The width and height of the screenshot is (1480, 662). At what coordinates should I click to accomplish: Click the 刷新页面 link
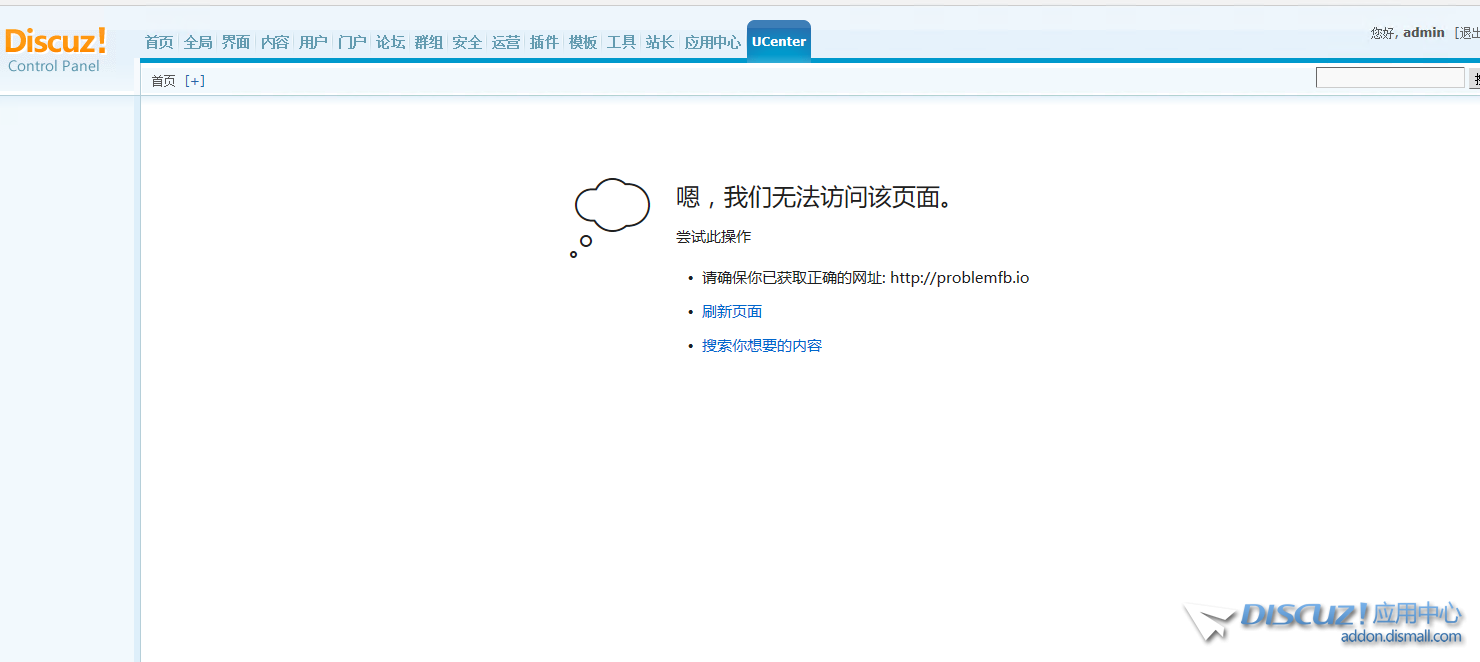point(732,312)
